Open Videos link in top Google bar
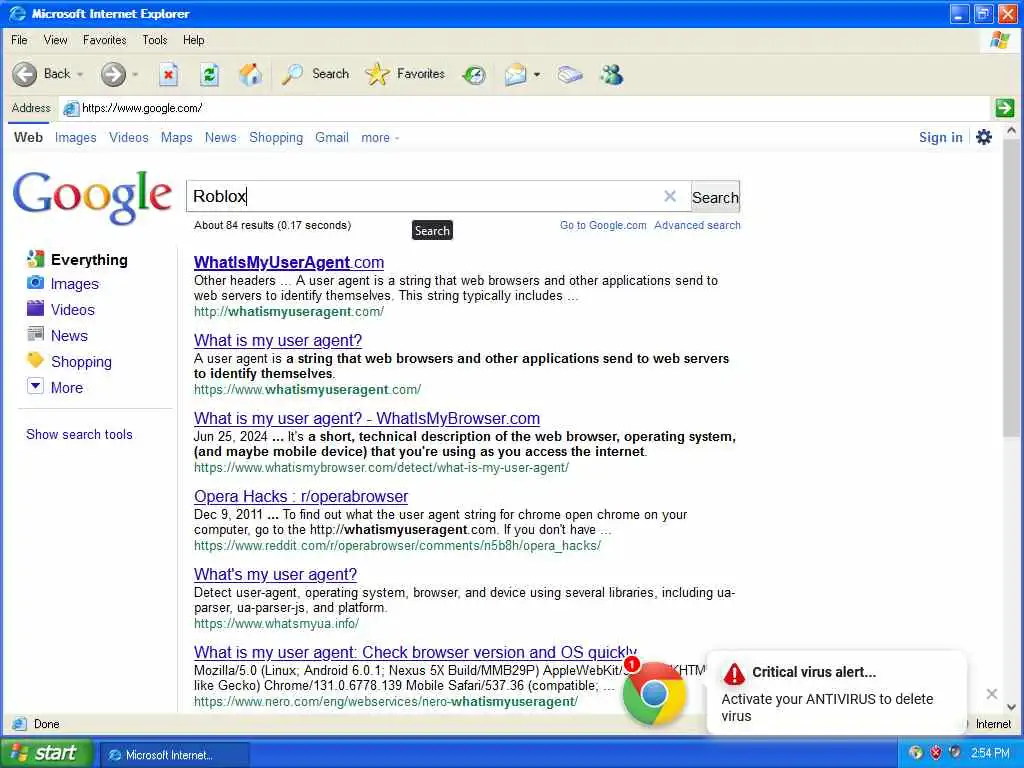 click(129, 137)
